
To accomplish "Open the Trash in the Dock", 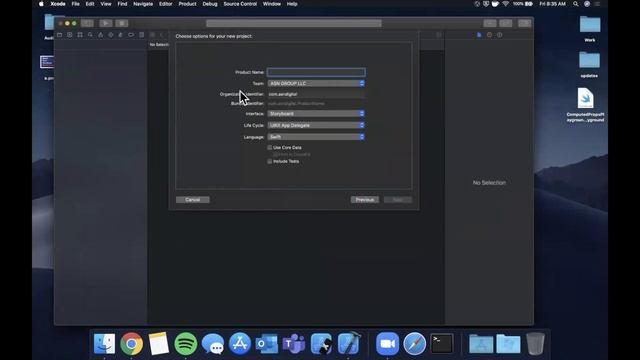I will 535,344.
